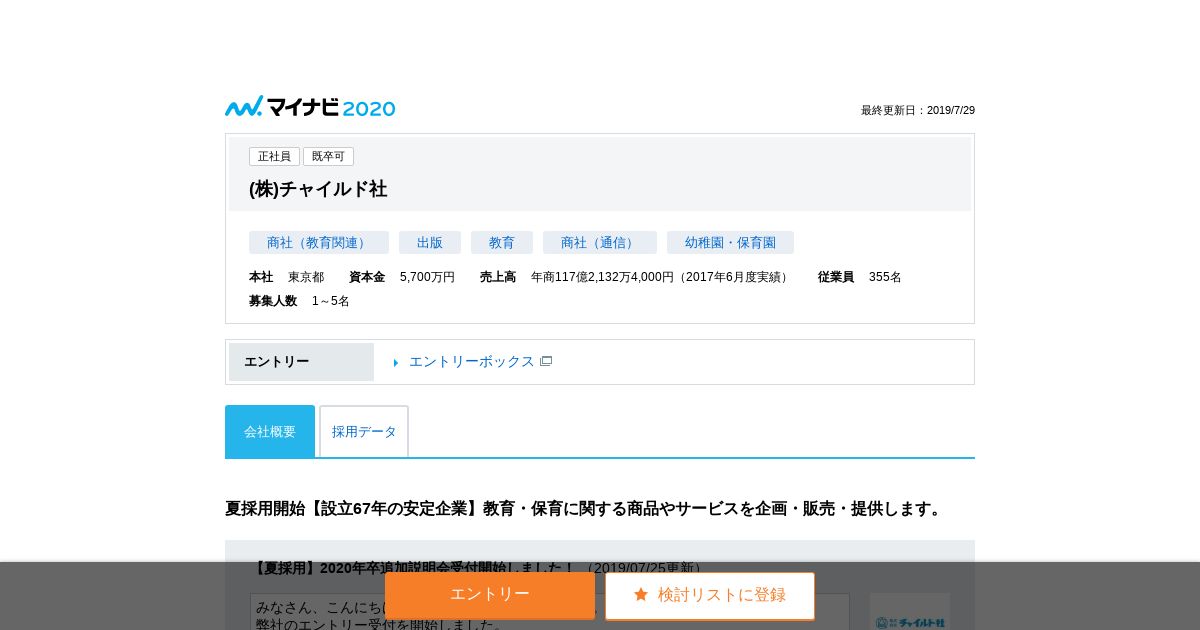Open the マイナビ2020 logo homepage
This screenshot has width=1200, height=630.
[310, 107]
